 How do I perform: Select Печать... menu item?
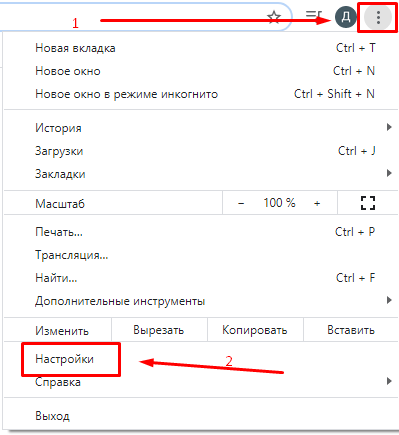tap(201, 232)
